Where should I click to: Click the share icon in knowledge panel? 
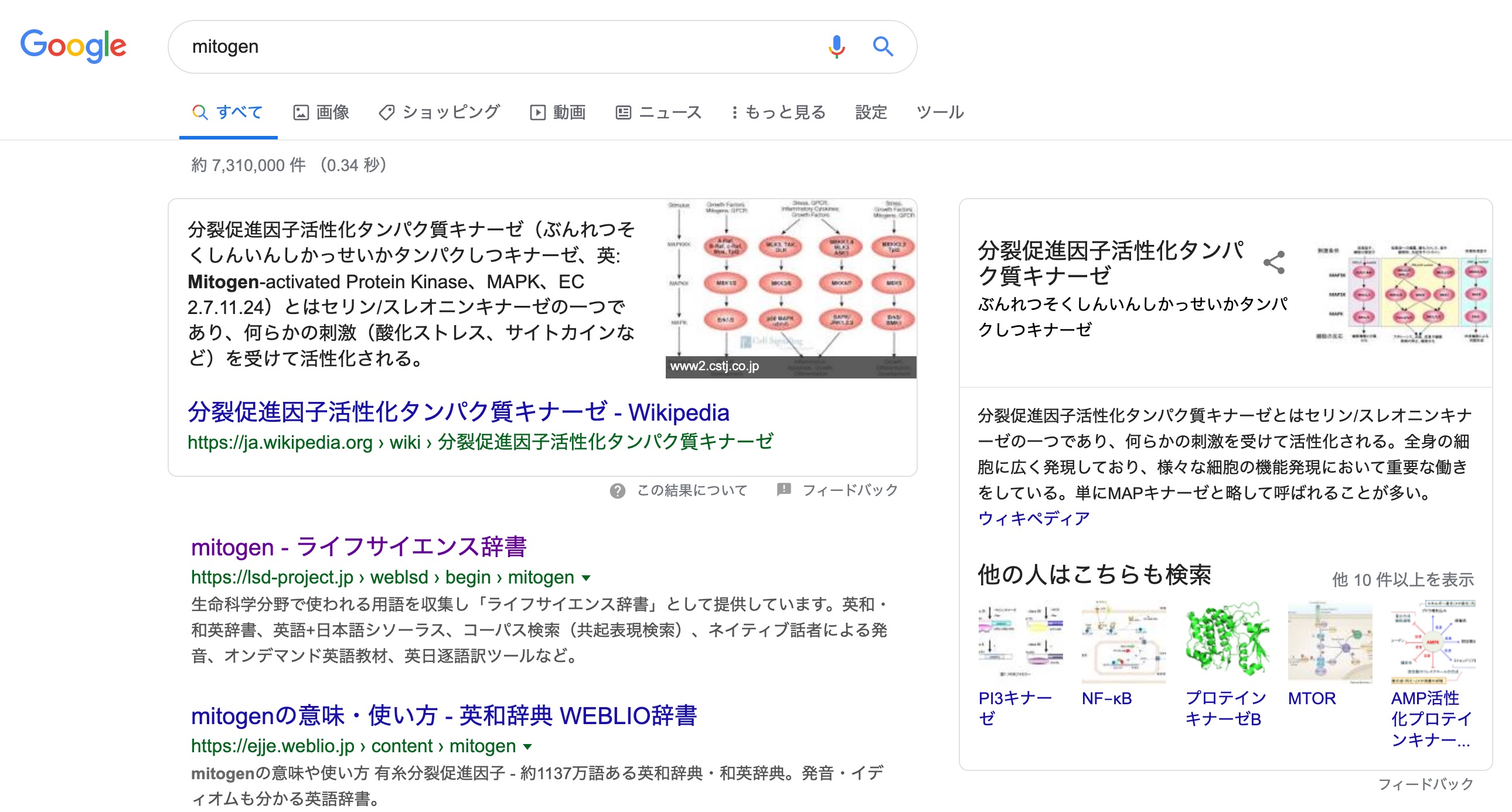coord(1273,262)
